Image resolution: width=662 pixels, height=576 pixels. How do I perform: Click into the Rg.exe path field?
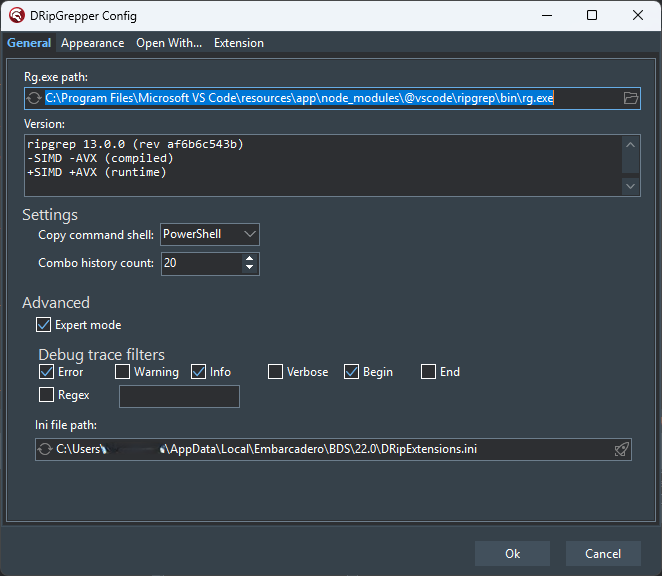click(332, 98)
